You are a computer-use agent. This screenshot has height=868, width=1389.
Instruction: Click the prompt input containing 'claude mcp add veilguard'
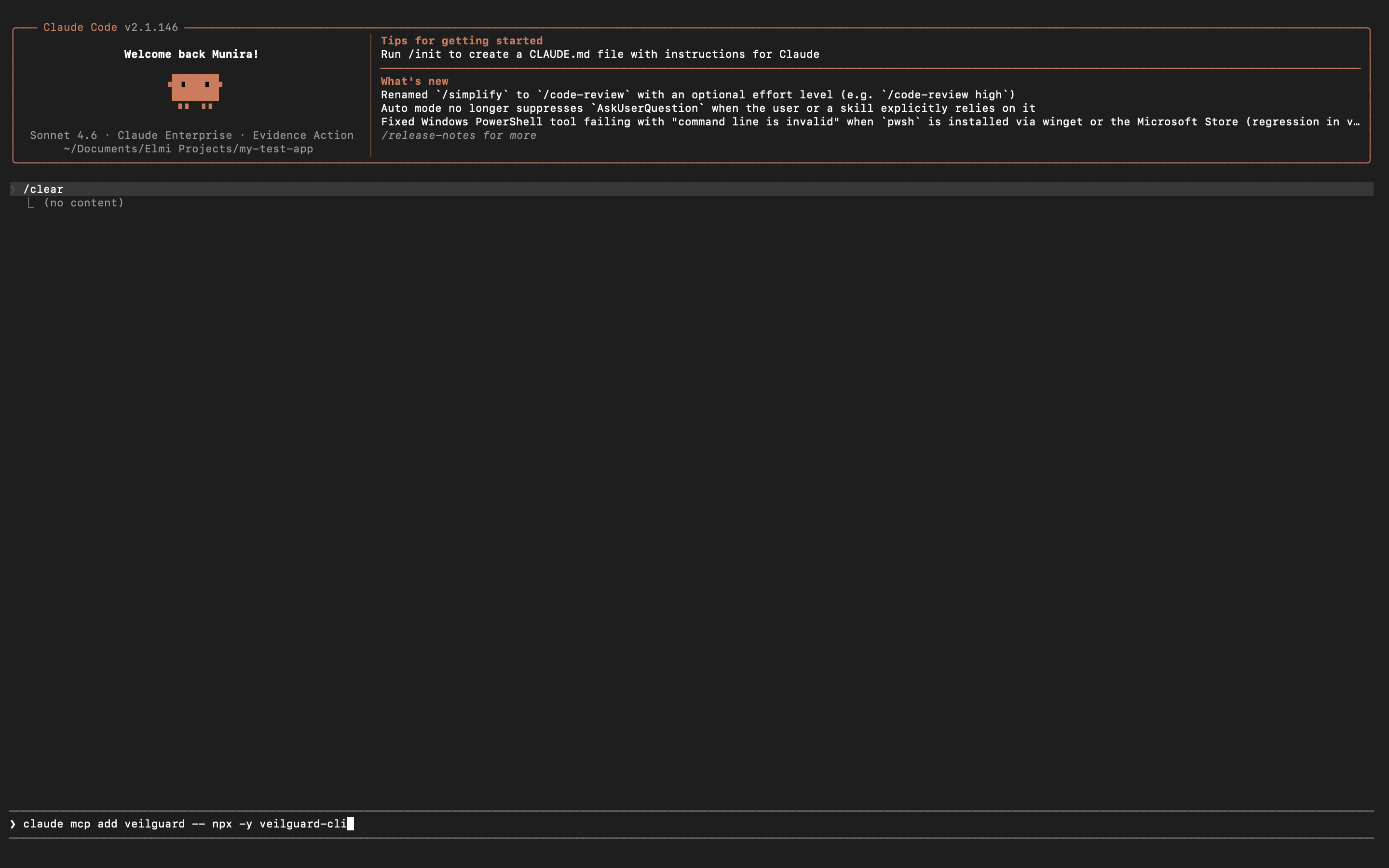[x=691, y=824]
